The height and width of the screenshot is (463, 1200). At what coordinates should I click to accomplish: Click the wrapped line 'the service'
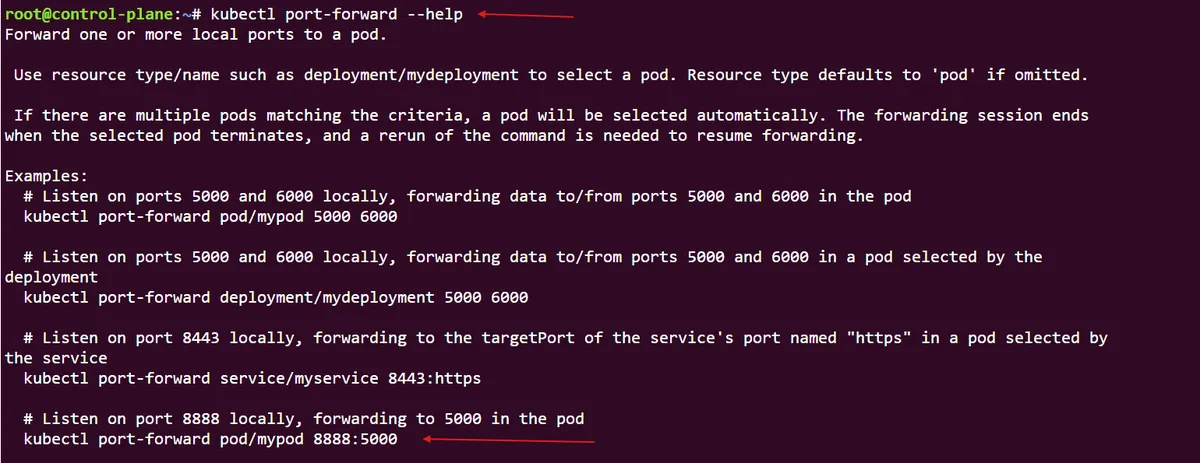click(x=56, y=358)
